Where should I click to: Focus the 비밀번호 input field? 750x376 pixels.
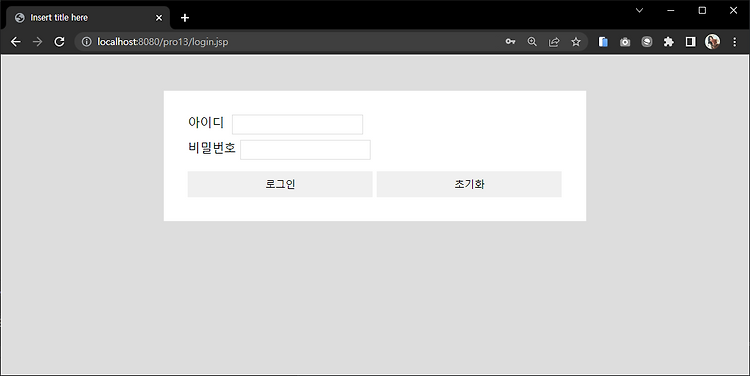(305, 150)
